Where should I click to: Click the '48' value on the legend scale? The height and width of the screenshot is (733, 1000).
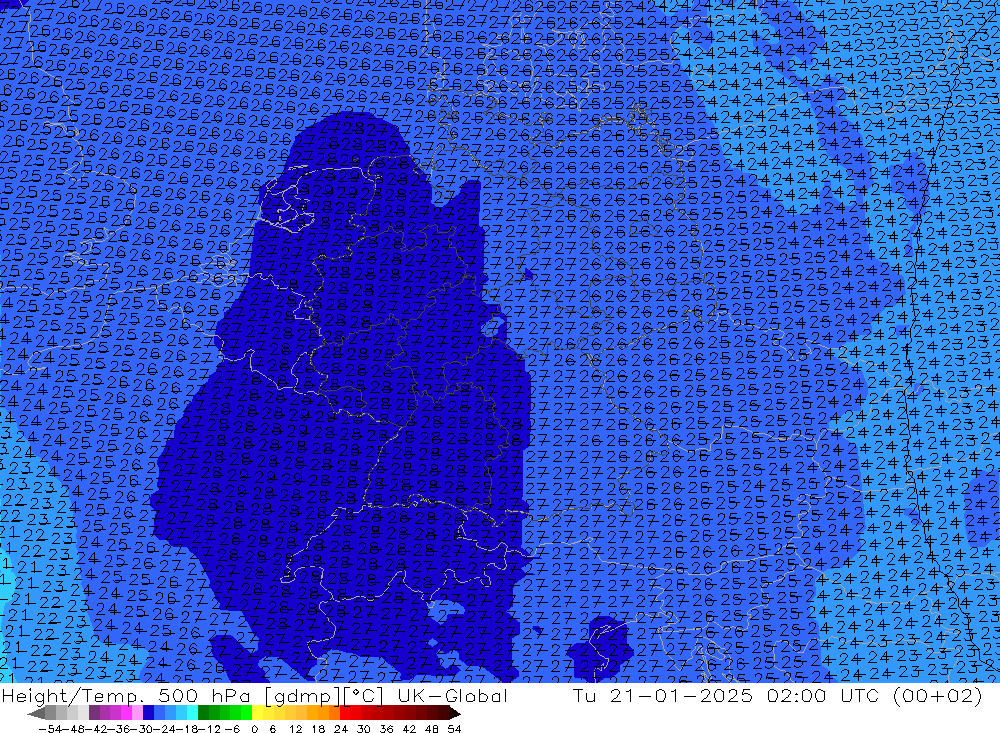(x=432, y=729)
